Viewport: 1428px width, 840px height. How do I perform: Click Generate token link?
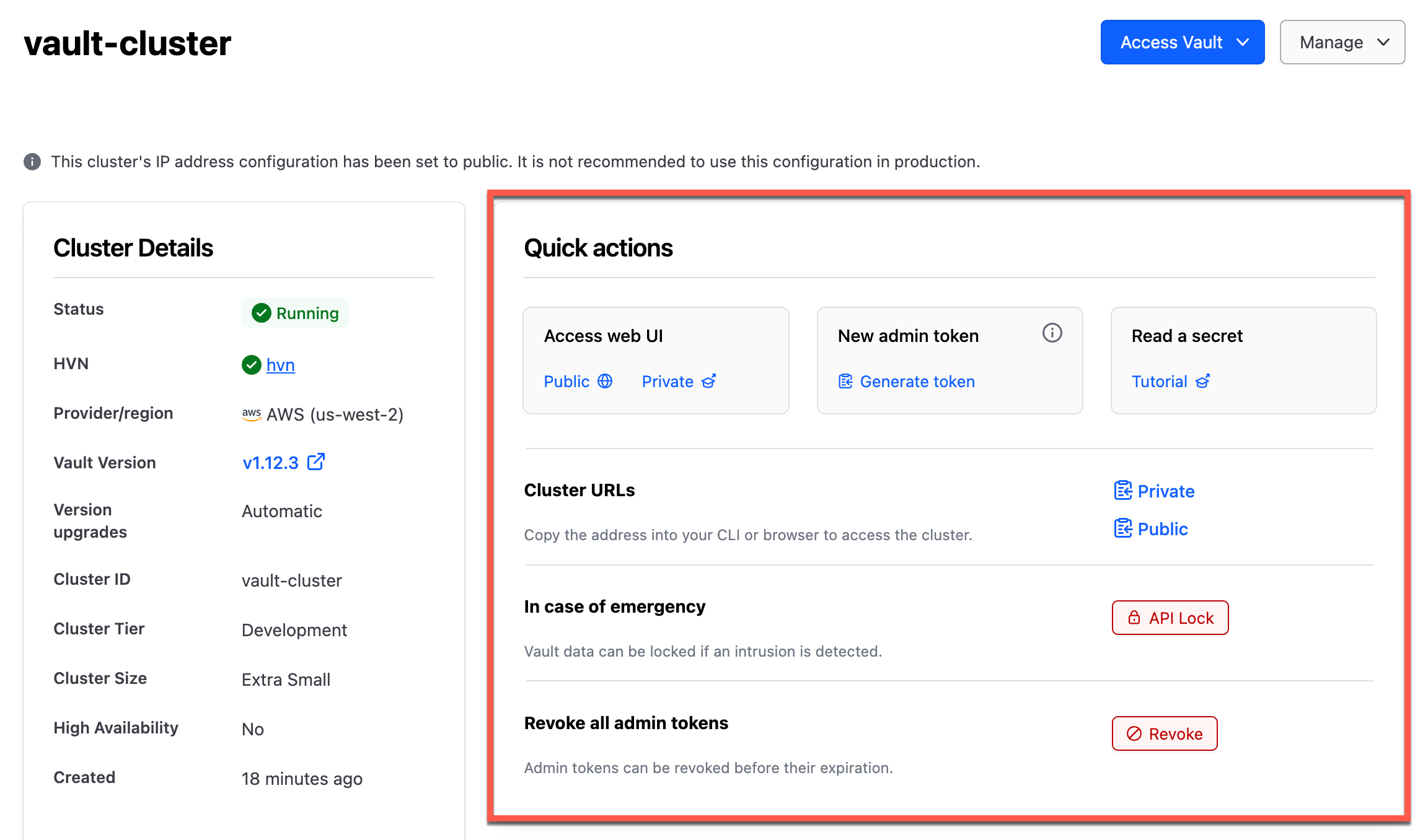click(917, 382)
